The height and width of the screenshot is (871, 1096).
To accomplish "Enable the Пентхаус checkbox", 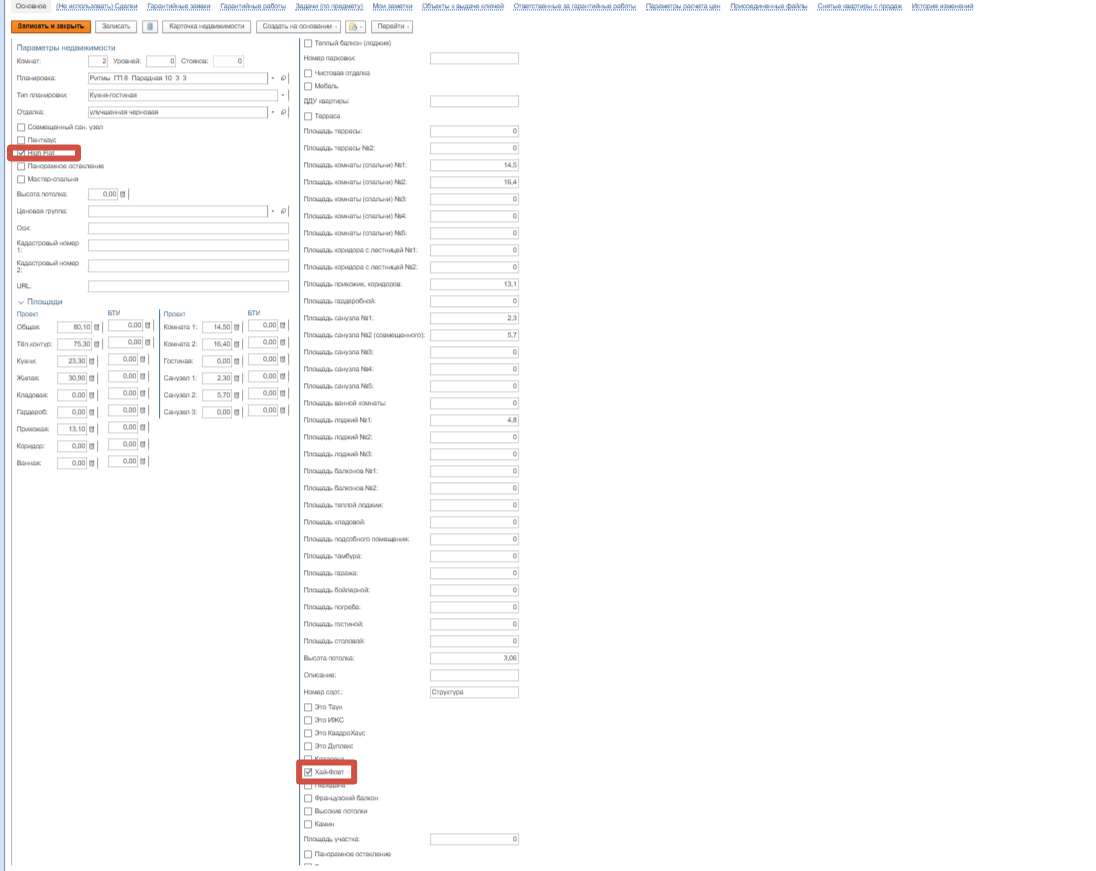I will pos(21,140).
